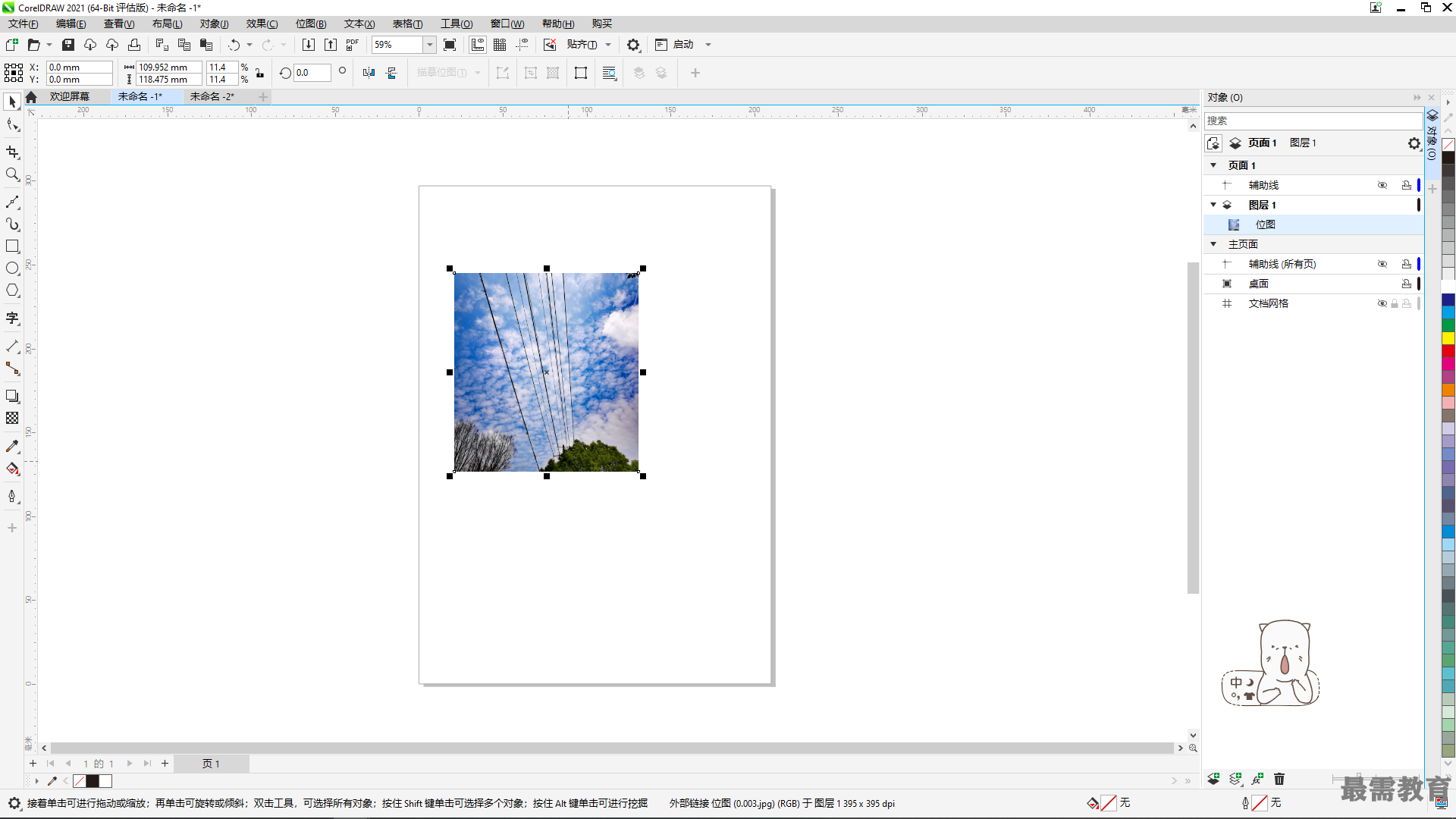The height and width of the screenshot is (819, 1456).
Task: Open the 位图(B) menu
Action: (311, 24)
